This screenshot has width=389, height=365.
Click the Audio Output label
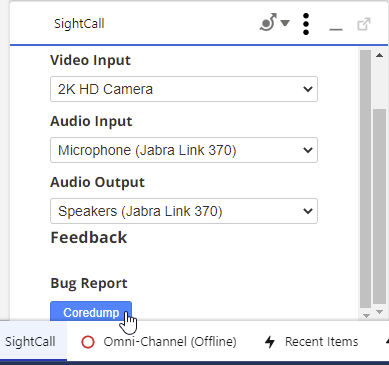coord(97,182)
